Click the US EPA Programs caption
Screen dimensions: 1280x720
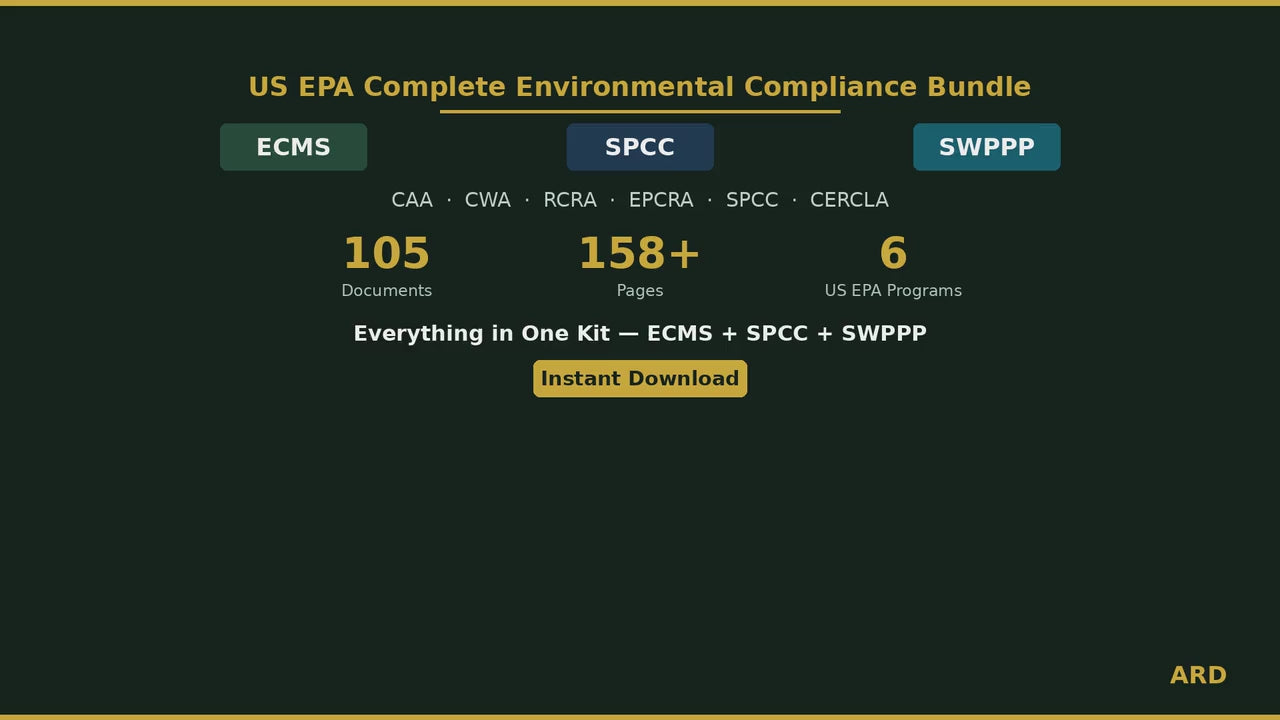click(x=893, y=291)
